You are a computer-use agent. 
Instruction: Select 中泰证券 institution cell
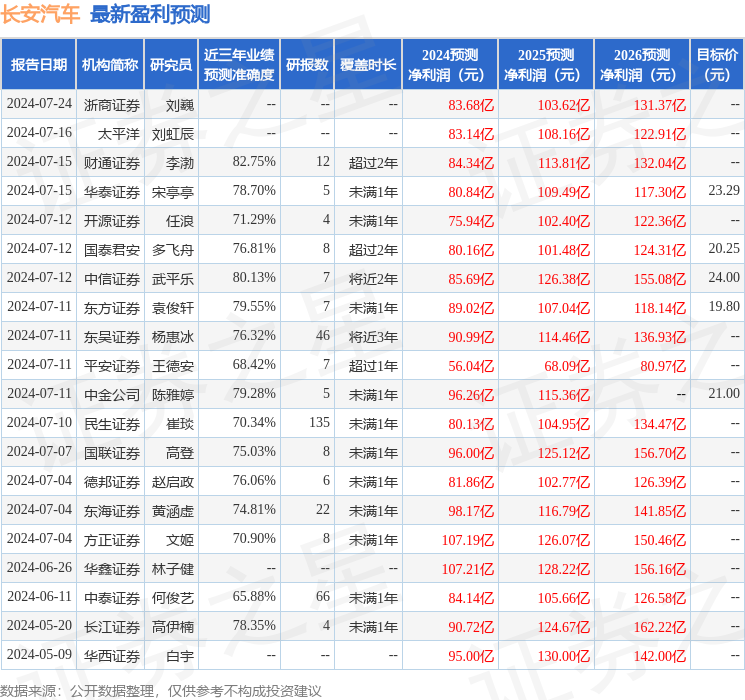(112, 598)
